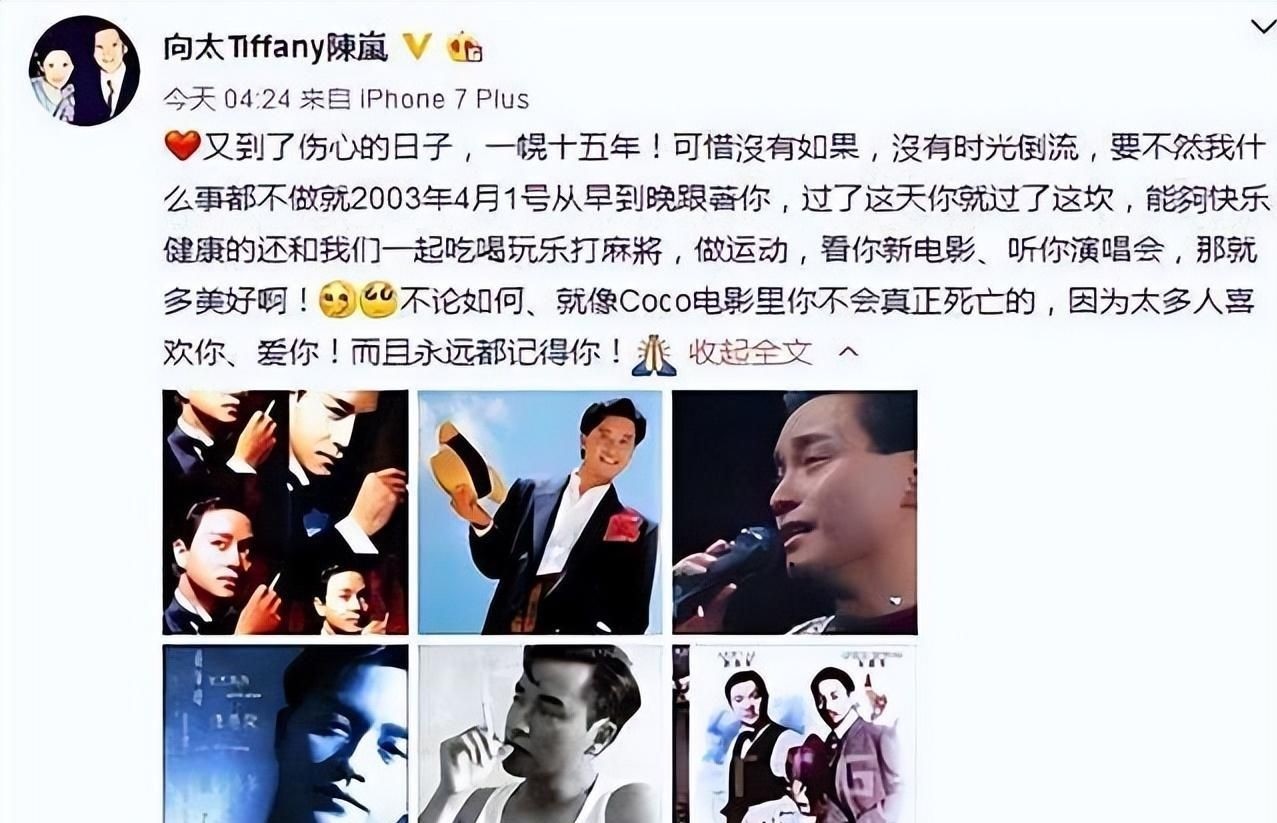This screenshot has height=823, width=1277.
Task: Click the membership badge beside the username
Action: [464, 46]
